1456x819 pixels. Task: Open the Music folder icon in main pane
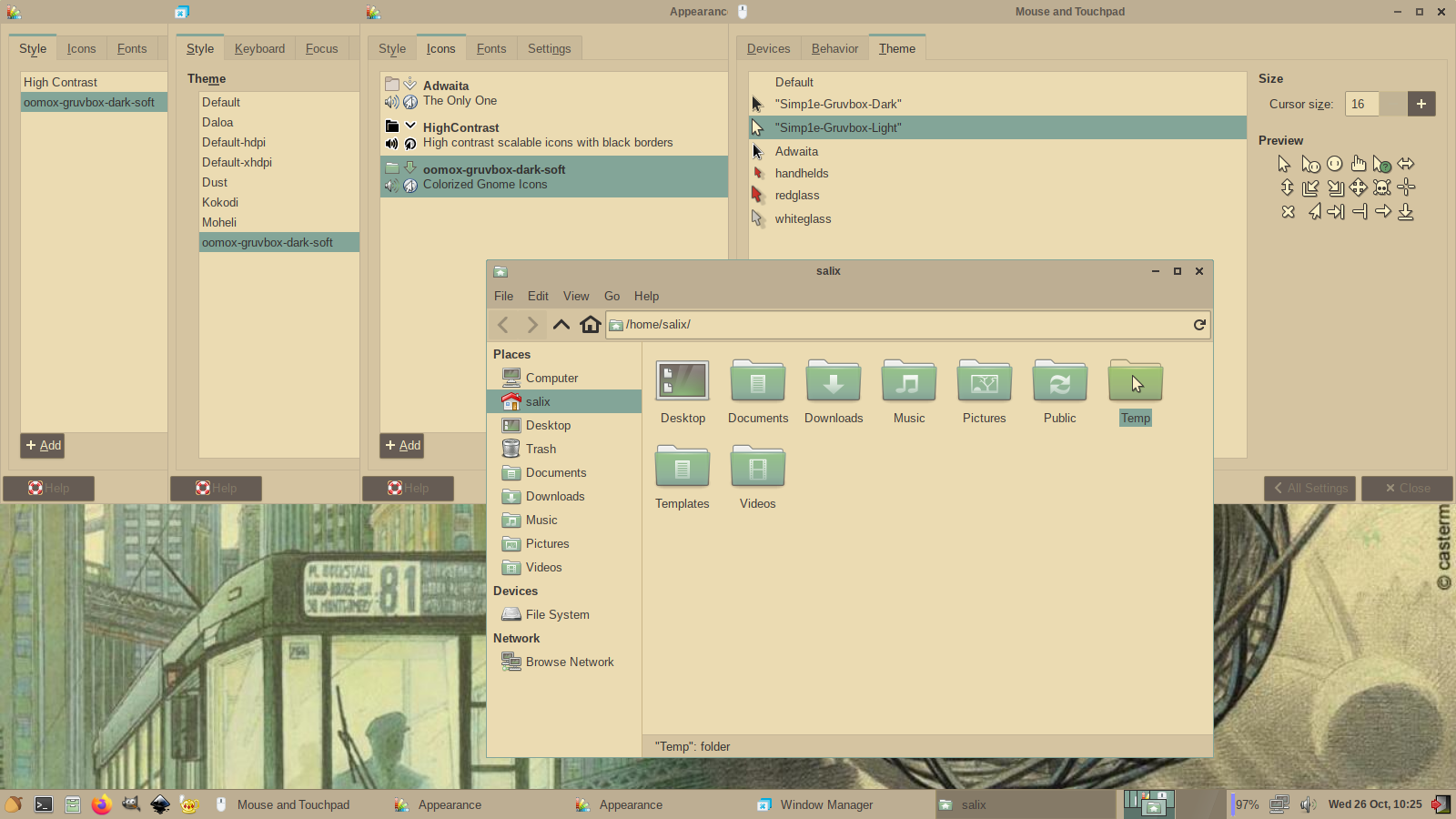tap(908, 381)
